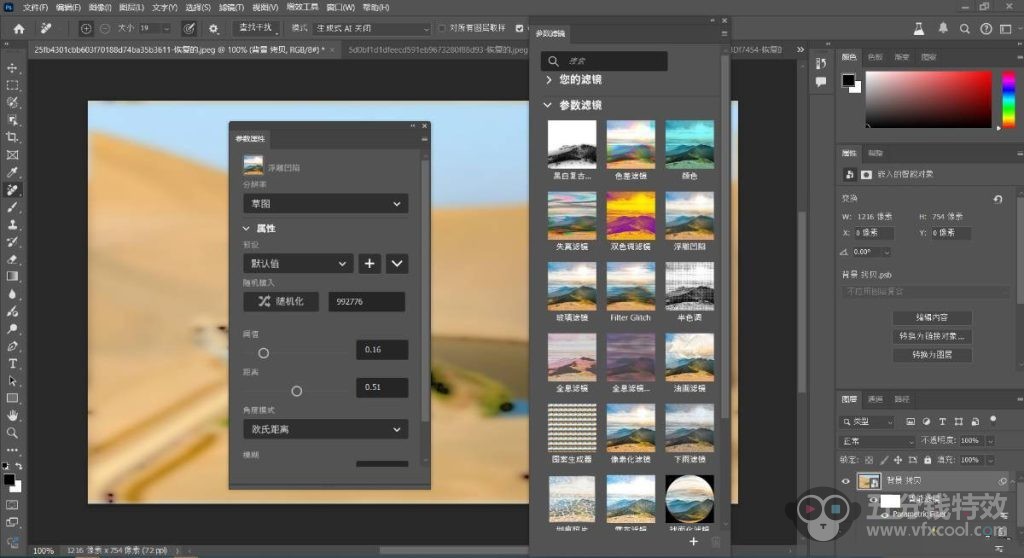
Task: Open the 草图 resolution dropdown
Action: 326,204
